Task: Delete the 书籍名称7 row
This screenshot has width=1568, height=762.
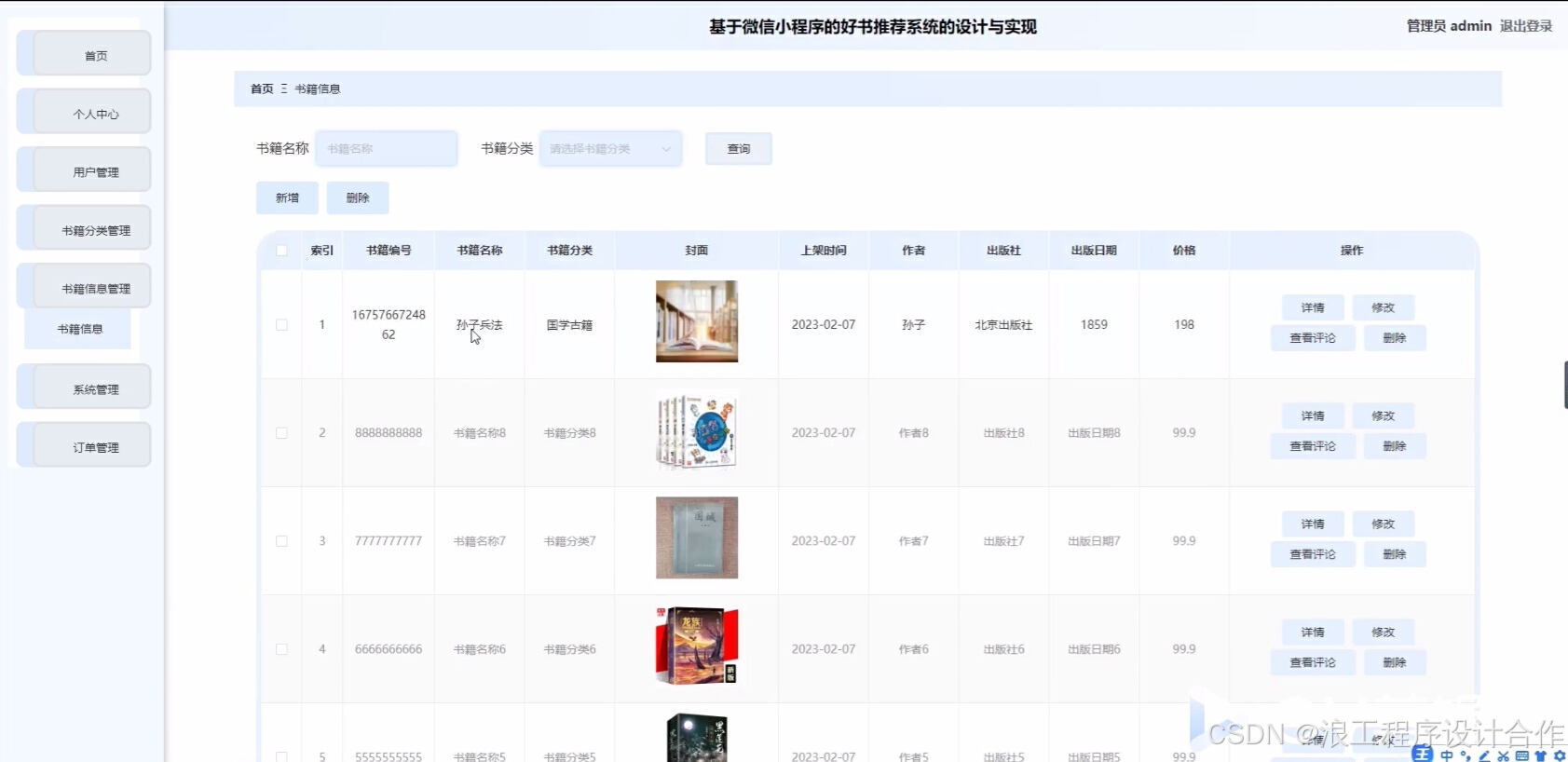Action: point(1395,554)
